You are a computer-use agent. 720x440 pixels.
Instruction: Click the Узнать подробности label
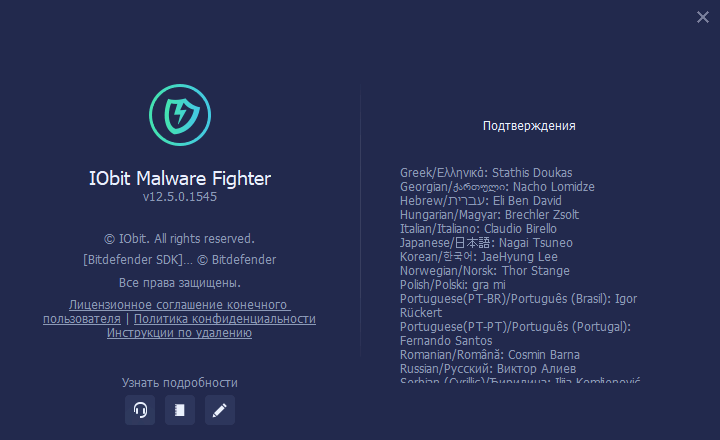[x=180, y=383]
